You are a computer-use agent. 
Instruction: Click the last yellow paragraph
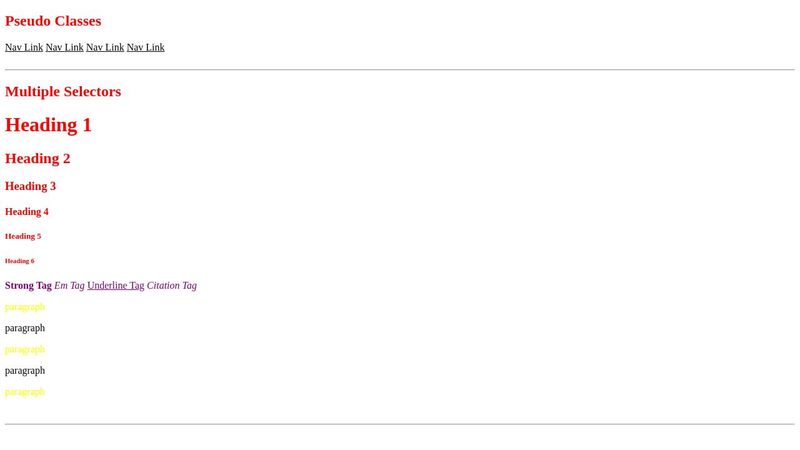(x=25, y=392)
